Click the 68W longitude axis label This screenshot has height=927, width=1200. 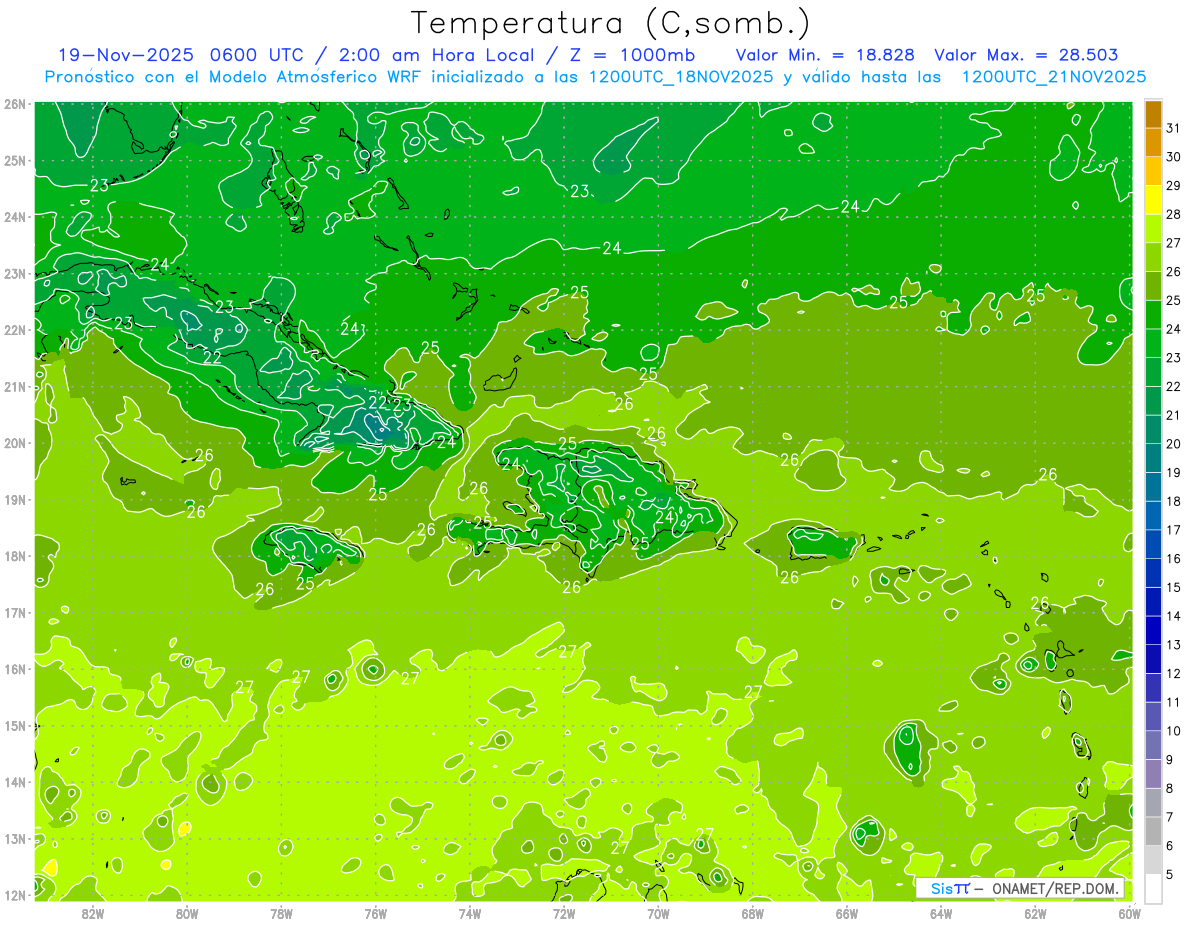[x=752, y=913]
